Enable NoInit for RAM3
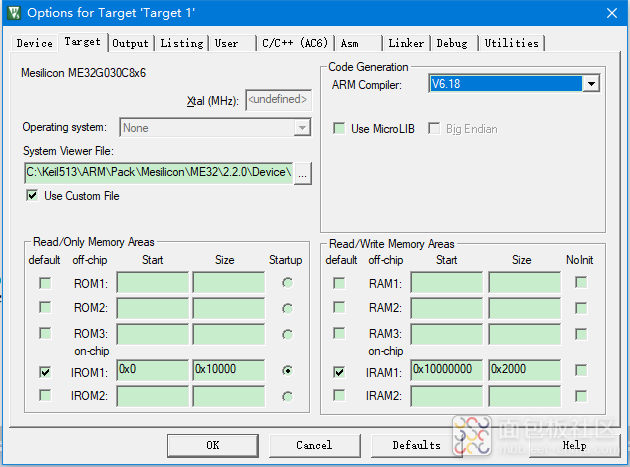Image resolution: width=630 pixels, height=467 pixels. pos(581,334)
